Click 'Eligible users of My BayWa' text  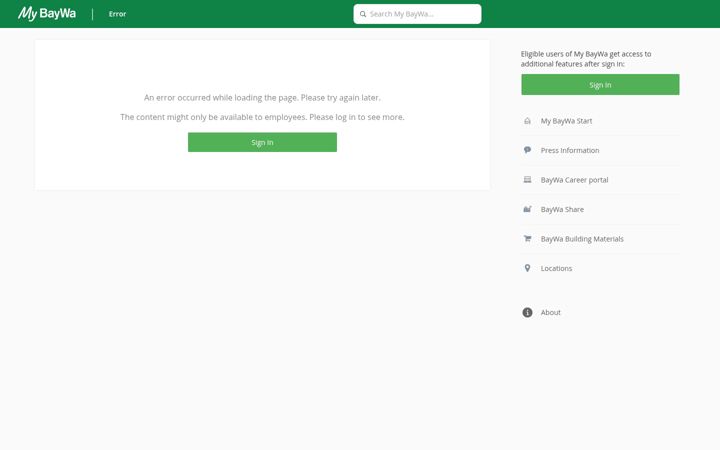point(586,59)
